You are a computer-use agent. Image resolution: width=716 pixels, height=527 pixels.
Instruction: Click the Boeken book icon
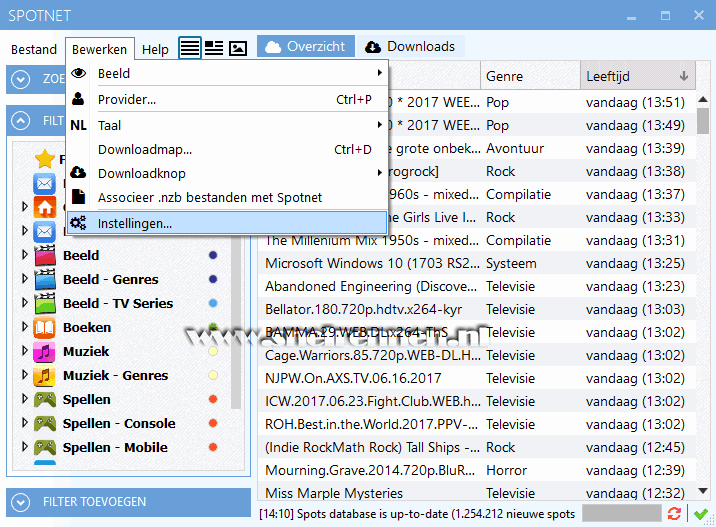tap(45, 327)
